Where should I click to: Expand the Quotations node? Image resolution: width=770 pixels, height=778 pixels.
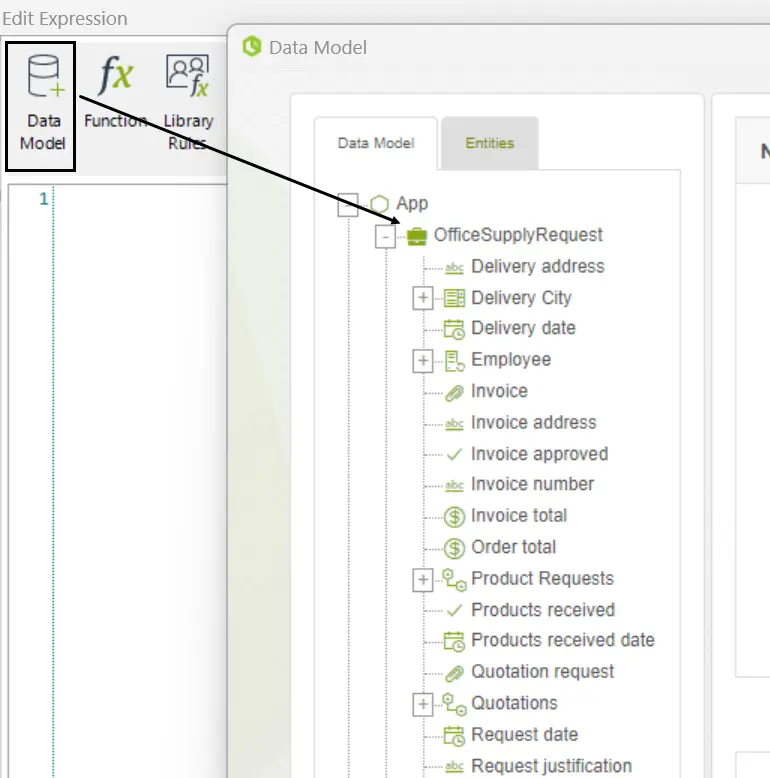coord(423,704)
